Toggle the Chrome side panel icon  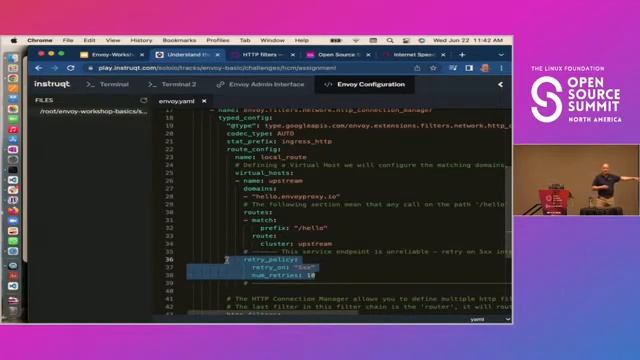469,68
